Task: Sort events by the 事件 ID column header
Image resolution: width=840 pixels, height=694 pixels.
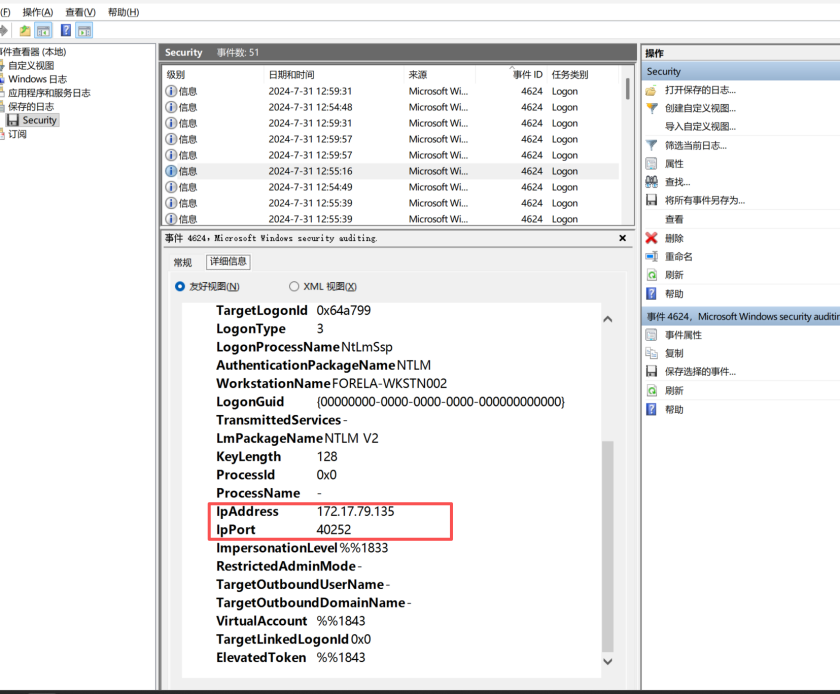Action: [527, 74]
